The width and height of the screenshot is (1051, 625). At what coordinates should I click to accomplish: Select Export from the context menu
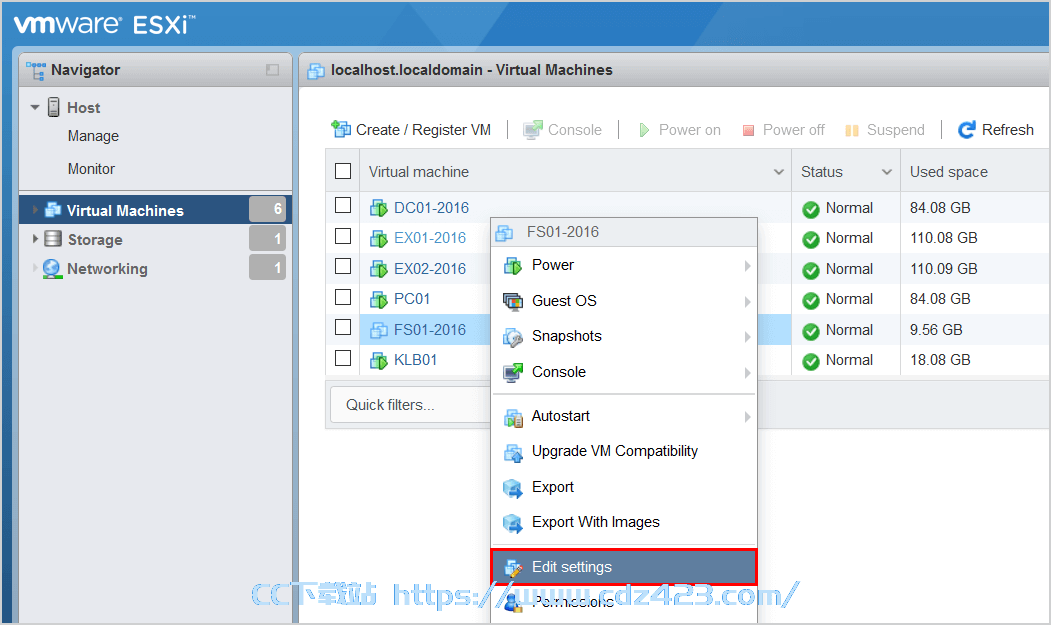[x=624, y=487]
